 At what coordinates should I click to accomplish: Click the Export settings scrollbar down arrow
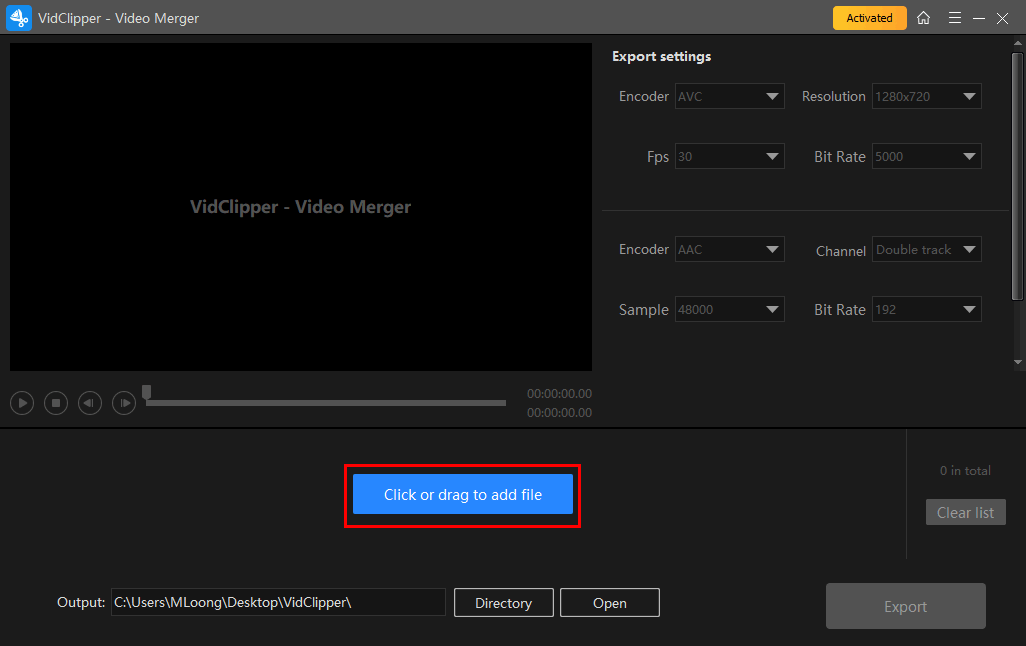click(1018, 362)
